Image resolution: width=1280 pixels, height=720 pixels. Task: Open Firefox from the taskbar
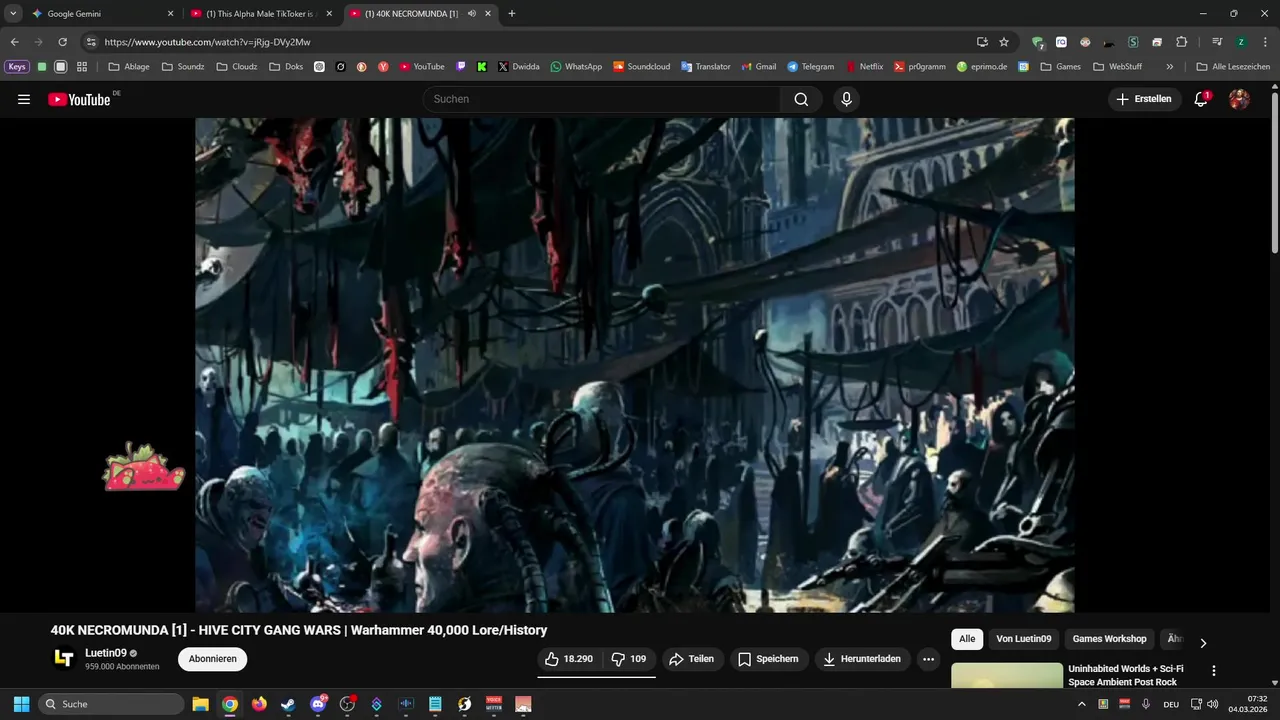click(260, 704)
